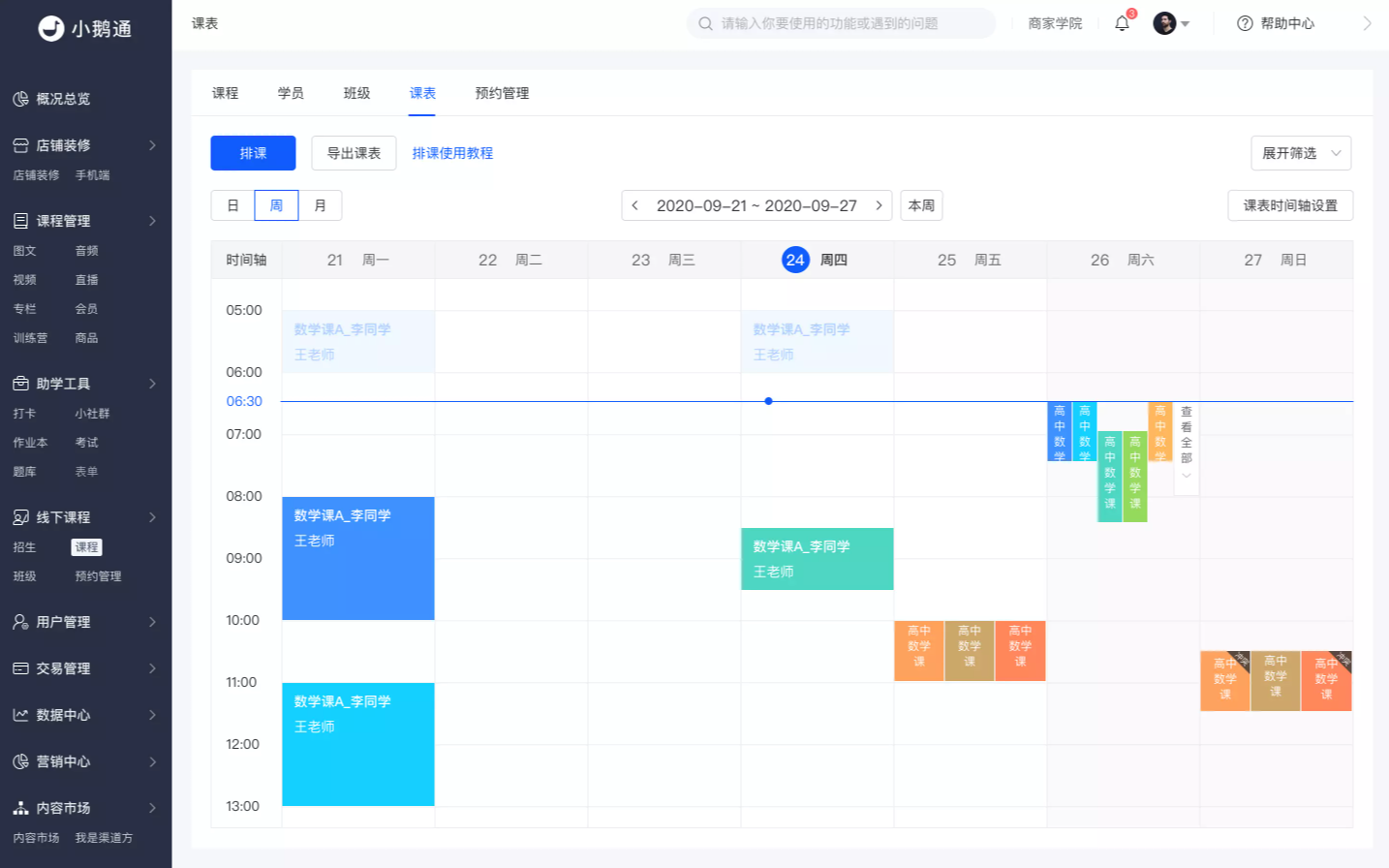Expand 营销中心 sidebar chevron
Screen dimensions: 1389x868
click(152, 761)
